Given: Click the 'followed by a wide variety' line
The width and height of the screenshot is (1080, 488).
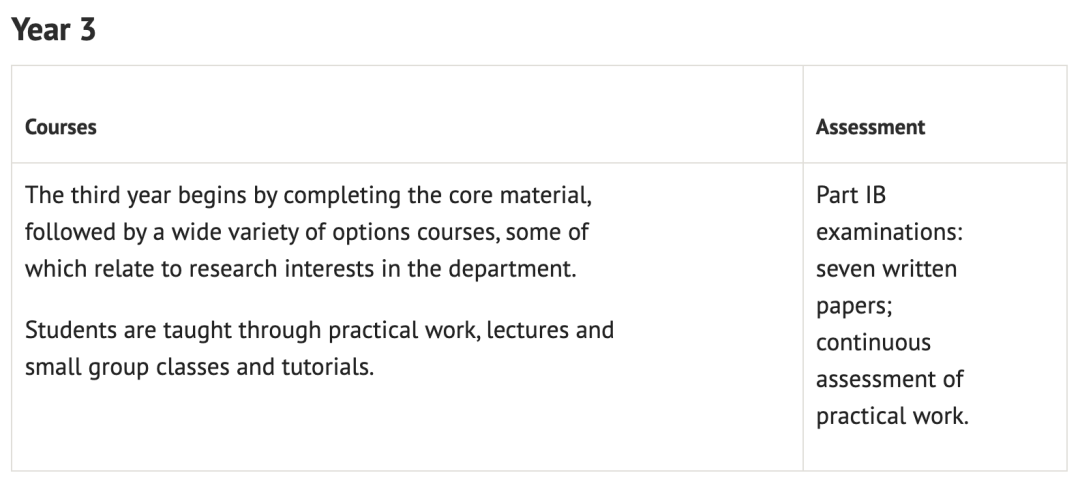Looking at the screenshot, I should pos(307,232).
